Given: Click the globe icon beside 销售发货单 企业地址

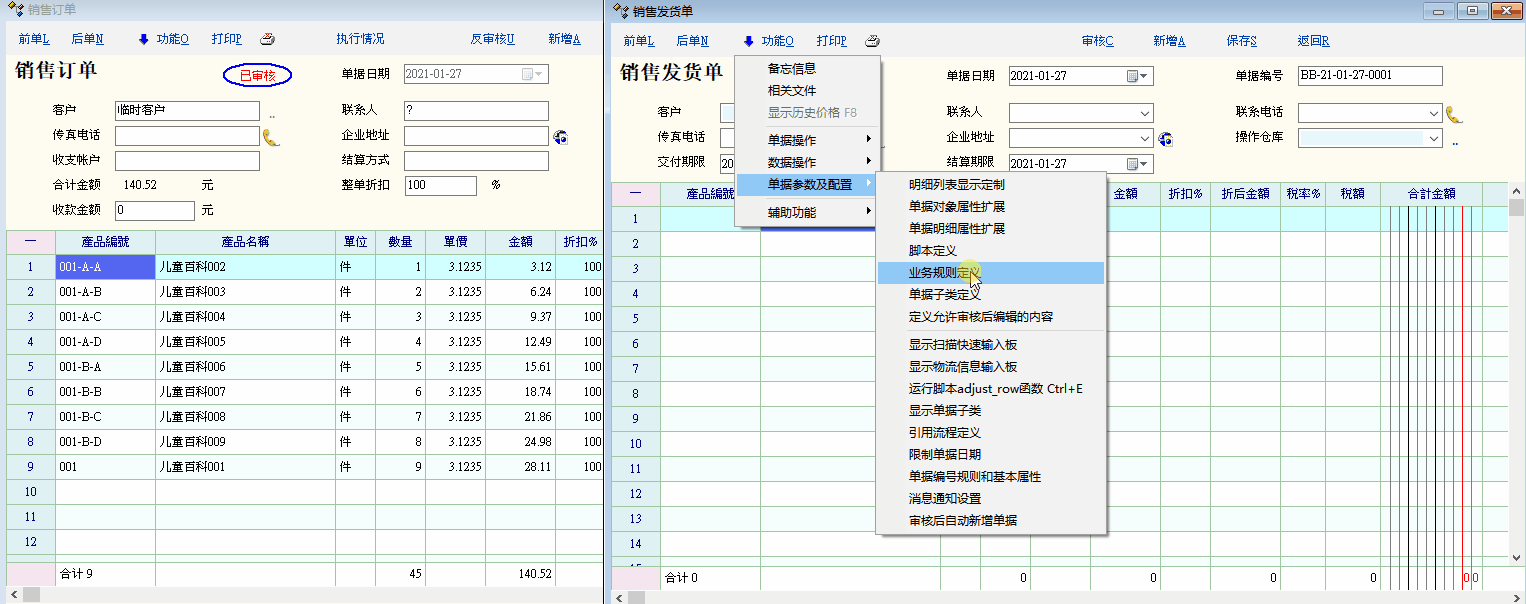Looking at the screenshot, I should coord(1164,139).
